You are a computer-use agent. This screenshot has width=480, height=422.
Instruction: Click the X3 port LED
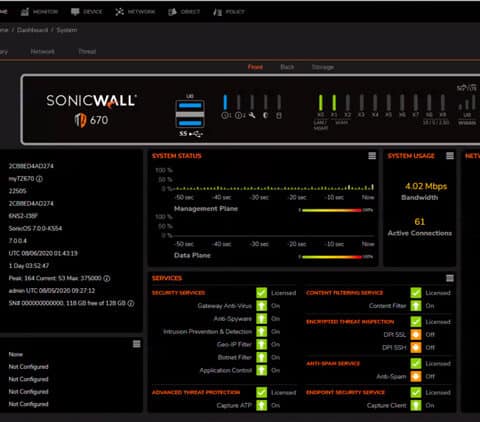361,102
